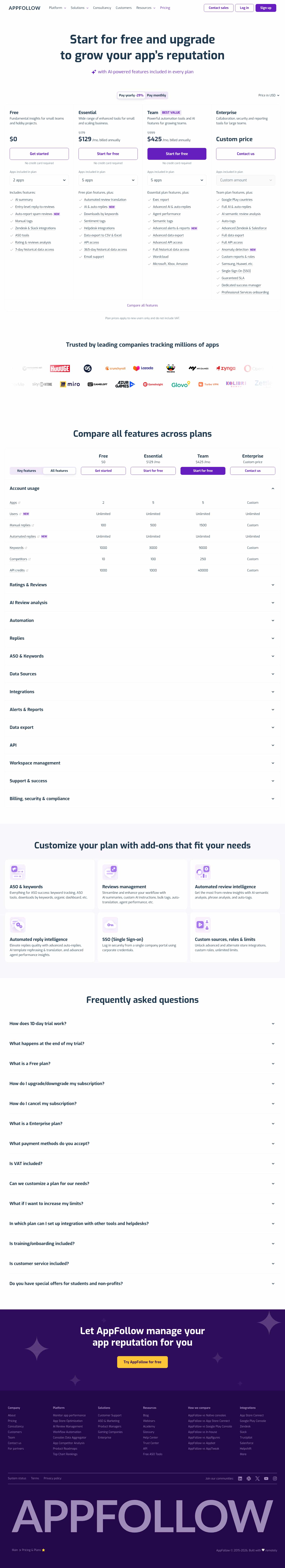This screenshot has width=285, height=1568.
Task: Show All features in comparison table
Action: (59, 470)
